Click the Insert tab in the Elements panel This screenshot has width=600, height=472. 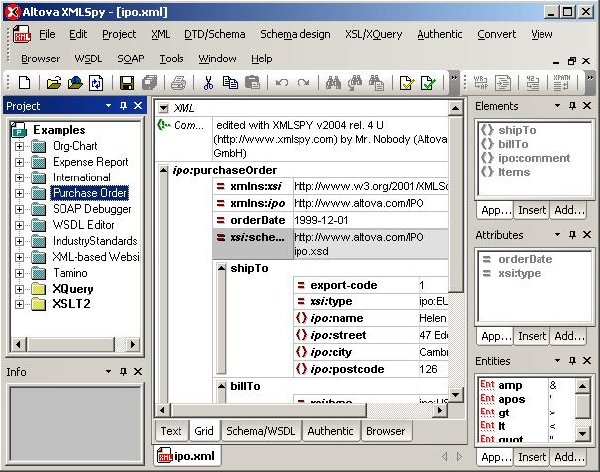(x=532, y=210)
